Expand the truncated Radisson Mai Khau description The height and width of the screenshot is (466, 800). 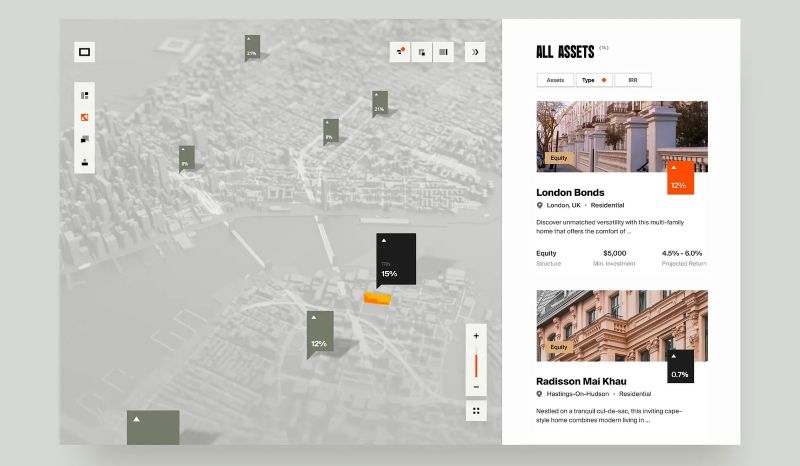[x=609, y=415]
